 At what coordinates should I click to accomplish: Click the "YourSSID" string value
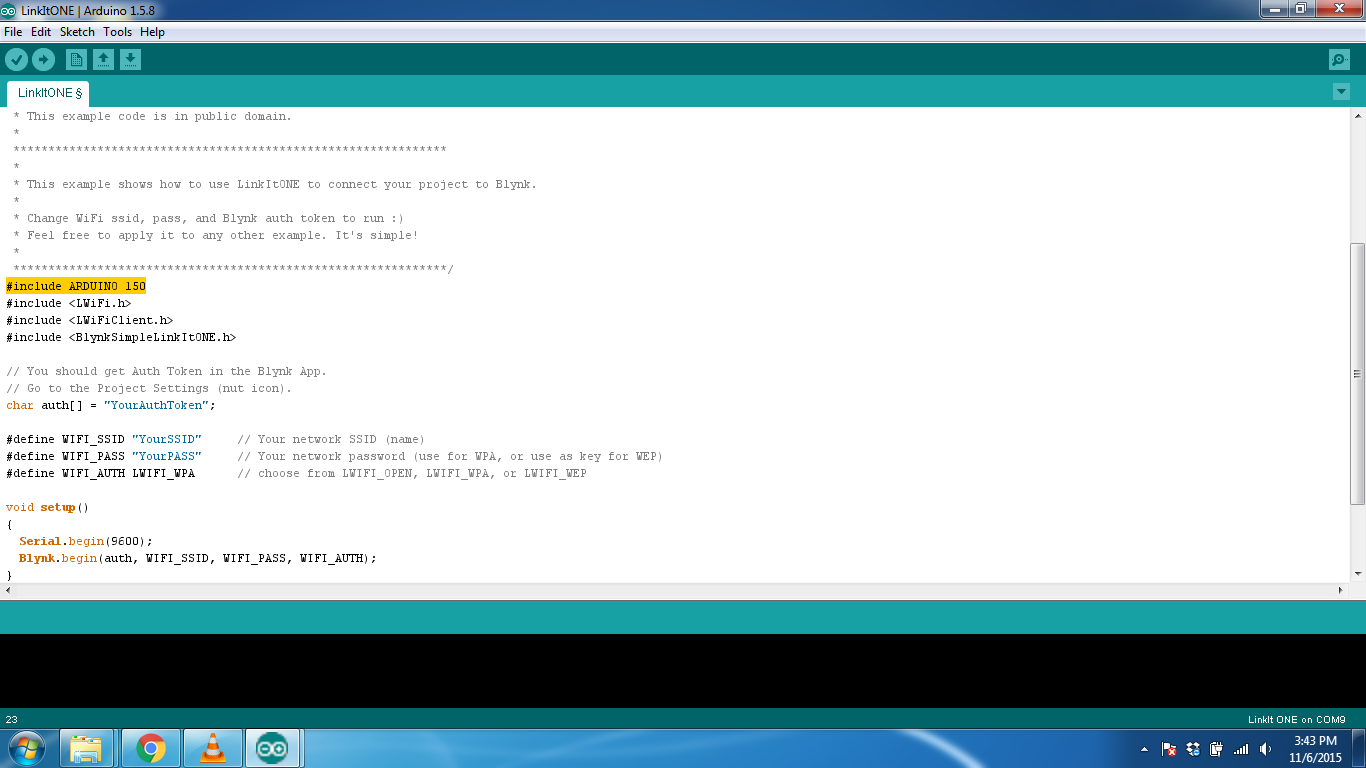click(x=167, y=439)
